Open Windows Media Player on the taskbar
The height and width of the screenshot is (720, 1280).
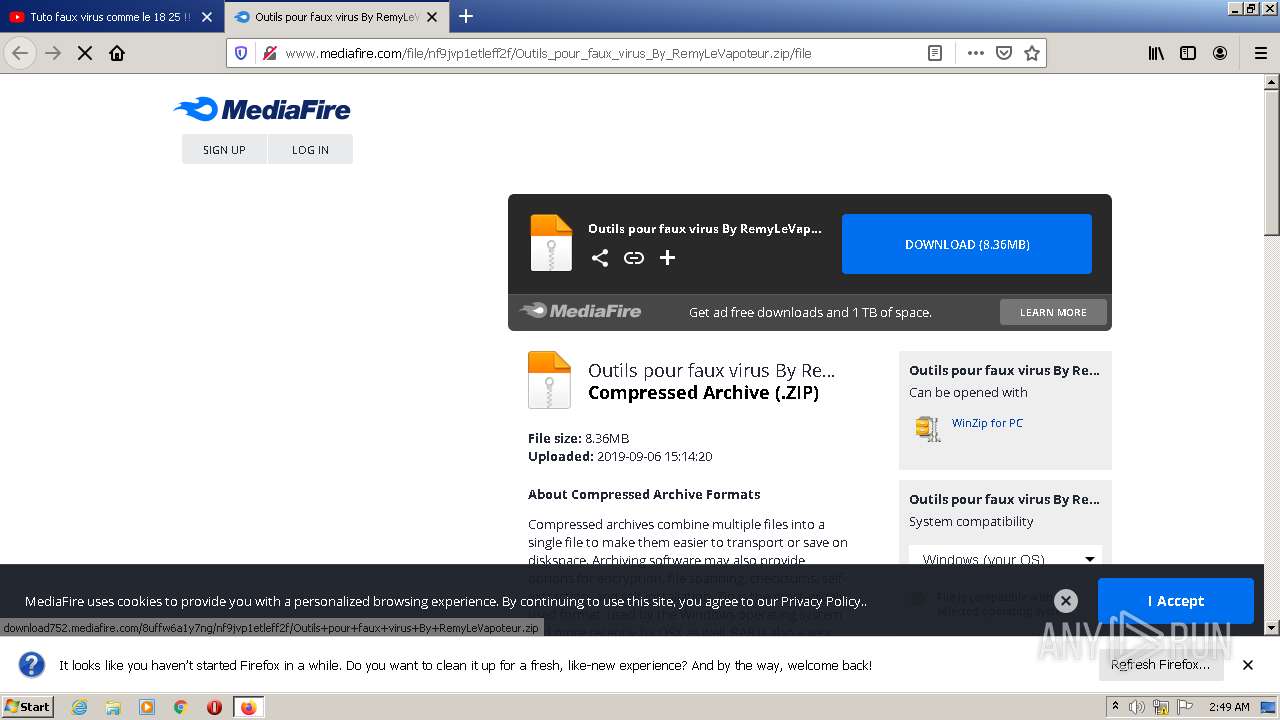147,707
